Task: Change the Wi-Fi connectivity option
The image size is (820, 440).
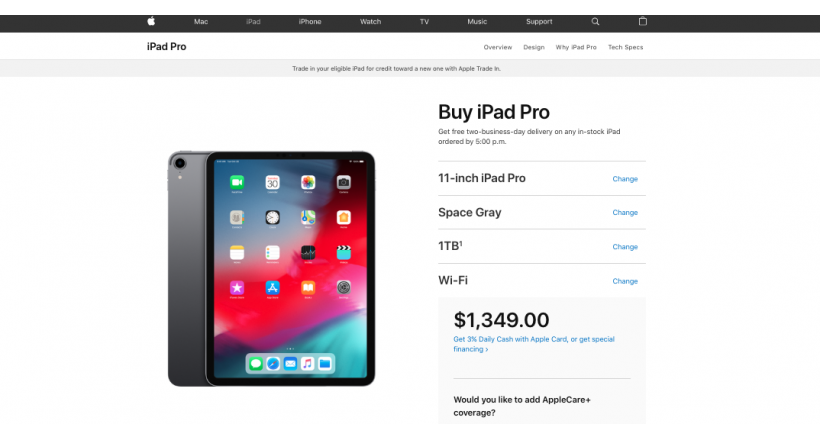Action: [625, 281]
